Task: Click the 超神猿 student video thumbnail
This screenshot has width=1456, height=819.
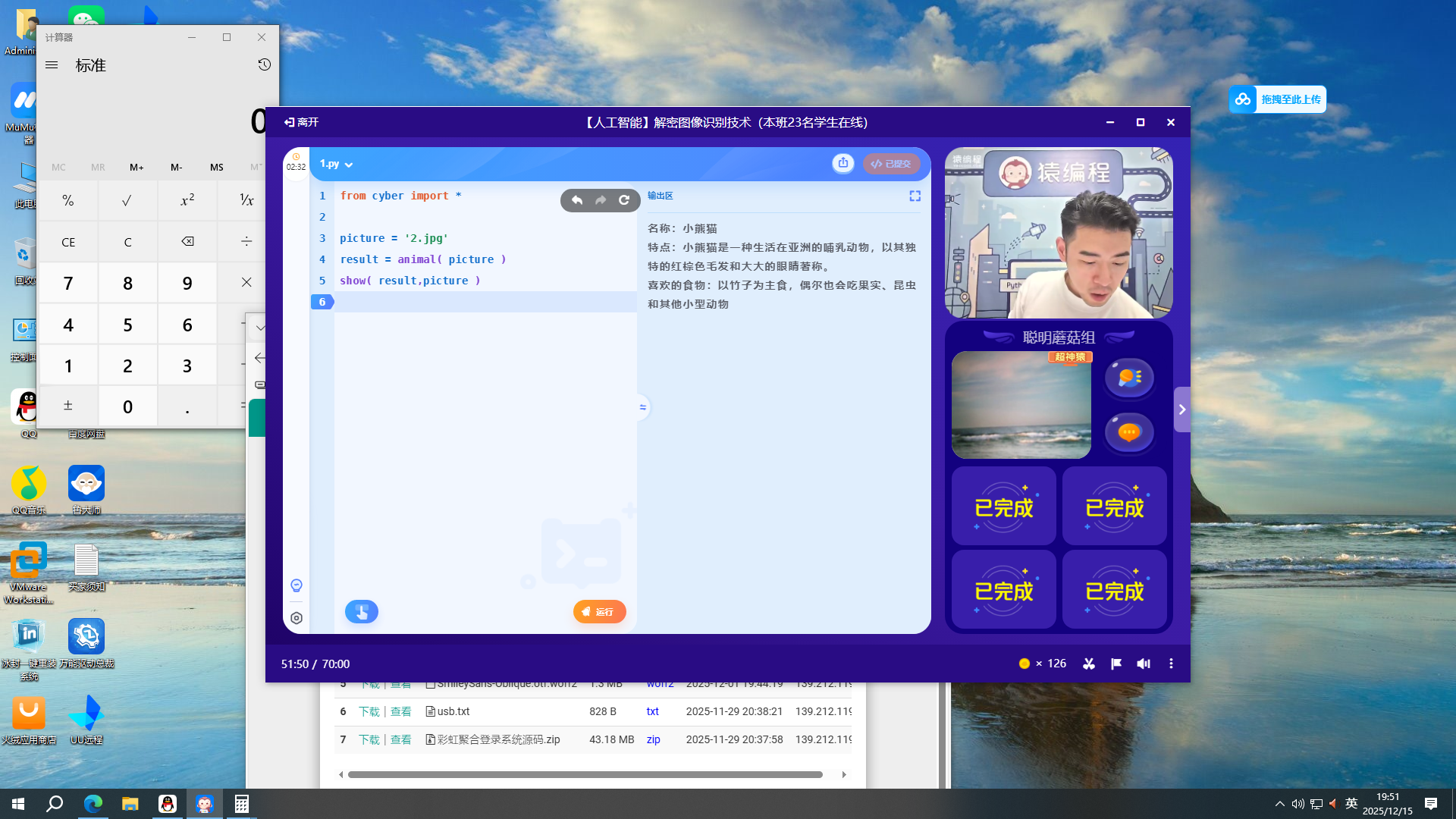Action: [1021, 405]
